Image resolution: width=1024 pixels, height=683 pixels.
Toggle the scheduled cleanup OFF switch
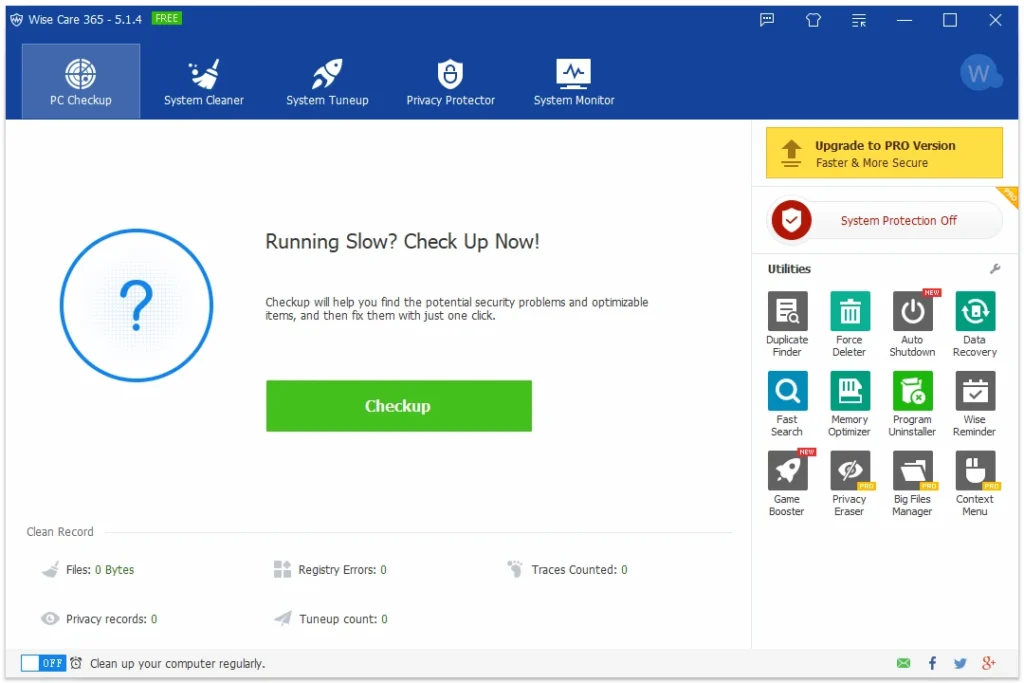[43, 663]
